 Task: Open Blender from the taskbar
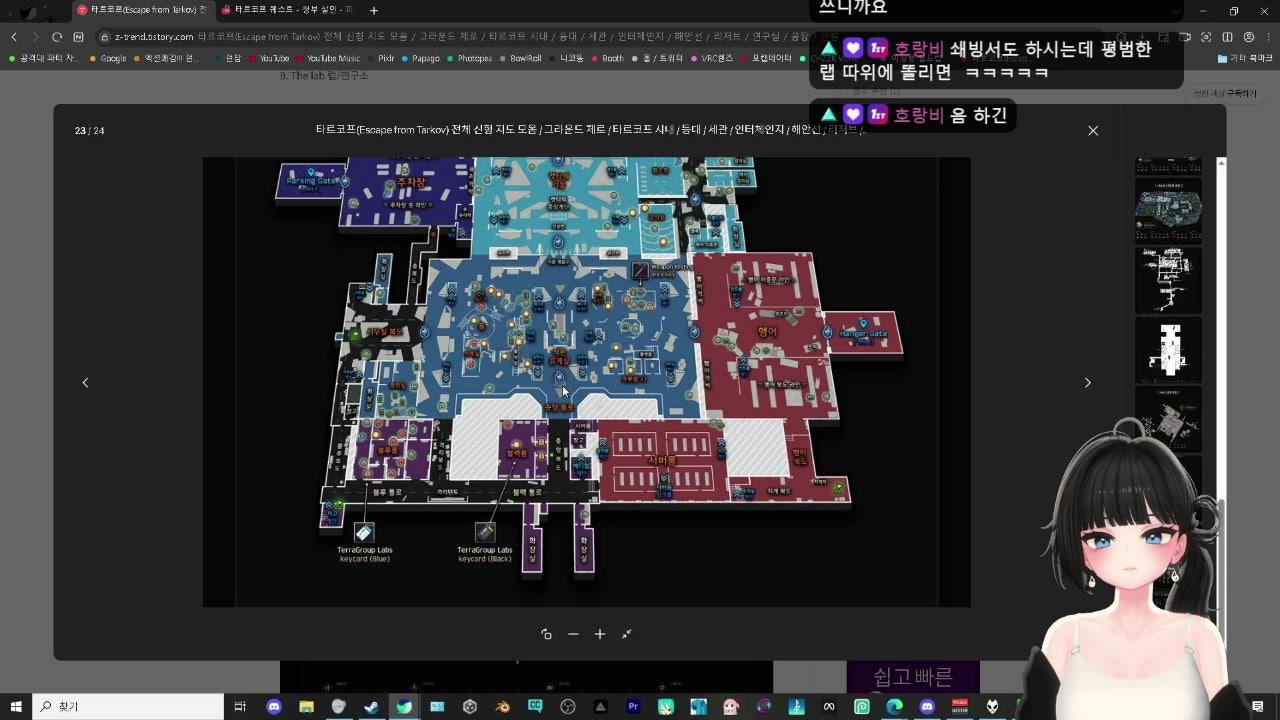pos(503,707)
